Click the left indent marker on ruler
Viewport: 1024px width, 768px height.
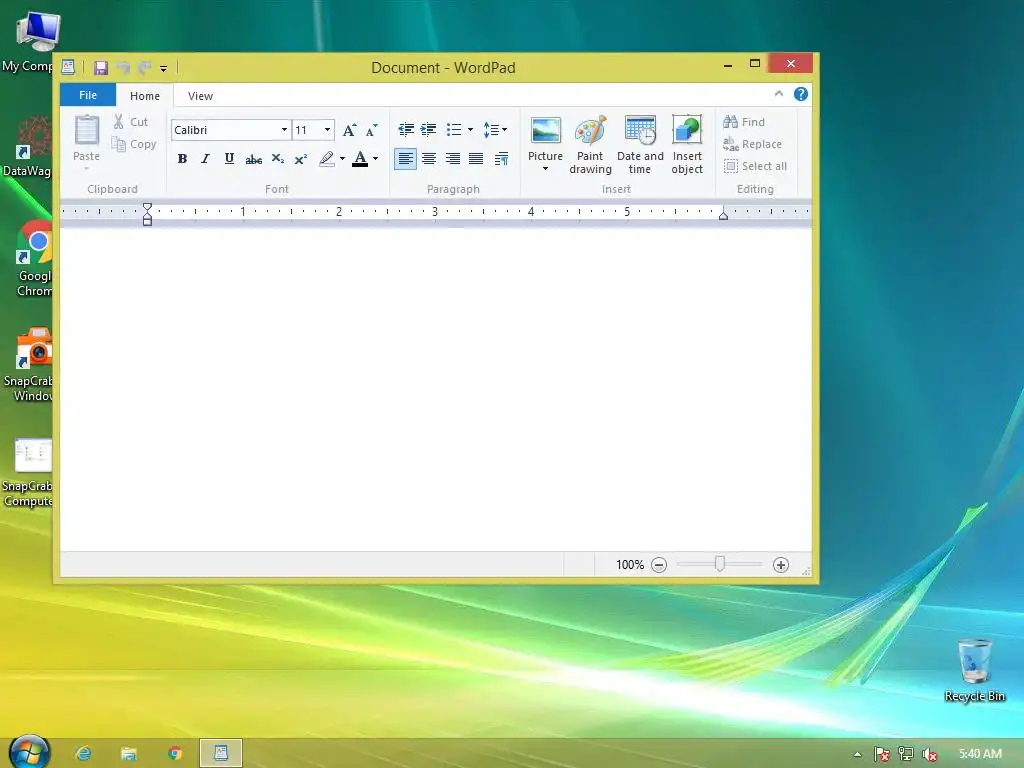click(x=148, y=214)
